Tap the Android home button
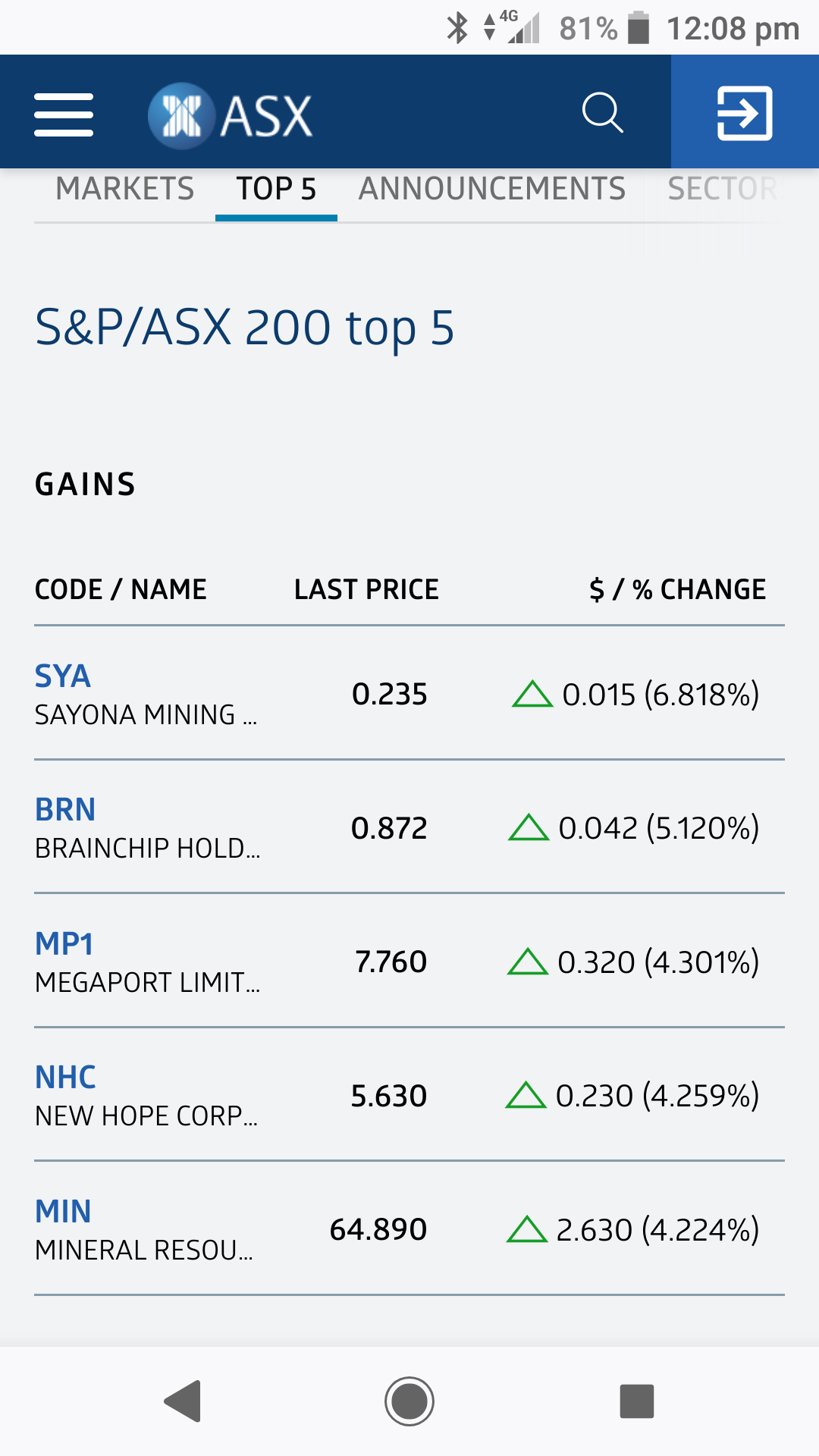This screenshot has height=1456, width=819. click(409, 1401)
